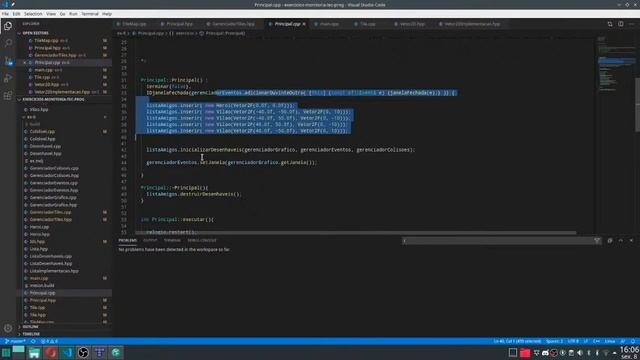Click the 16:06 clock in system tray
Viewport: 640px width, 360px height.
(x=629, y=350)
